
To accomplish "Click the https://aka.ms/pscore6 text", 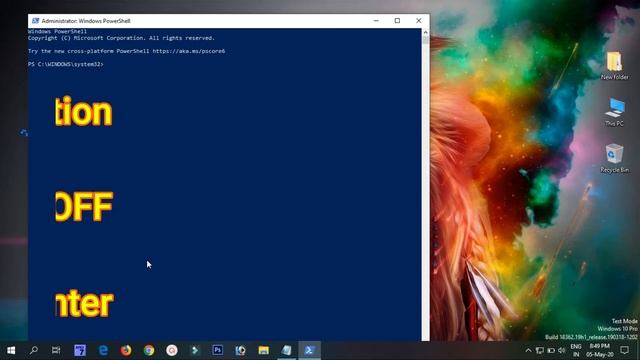I will pos(189,51).
